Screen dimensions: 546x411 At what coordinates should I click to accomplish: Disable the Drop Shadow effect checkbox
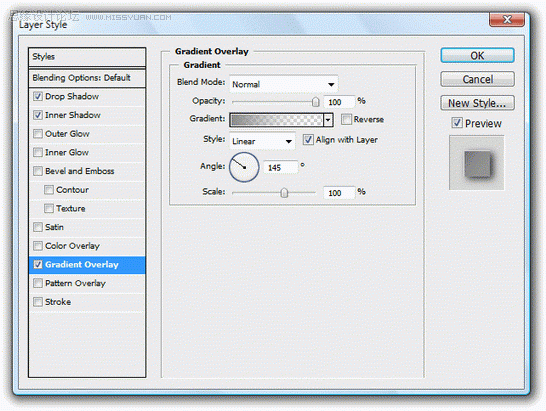pyautogui.click(x=38, y=96)
